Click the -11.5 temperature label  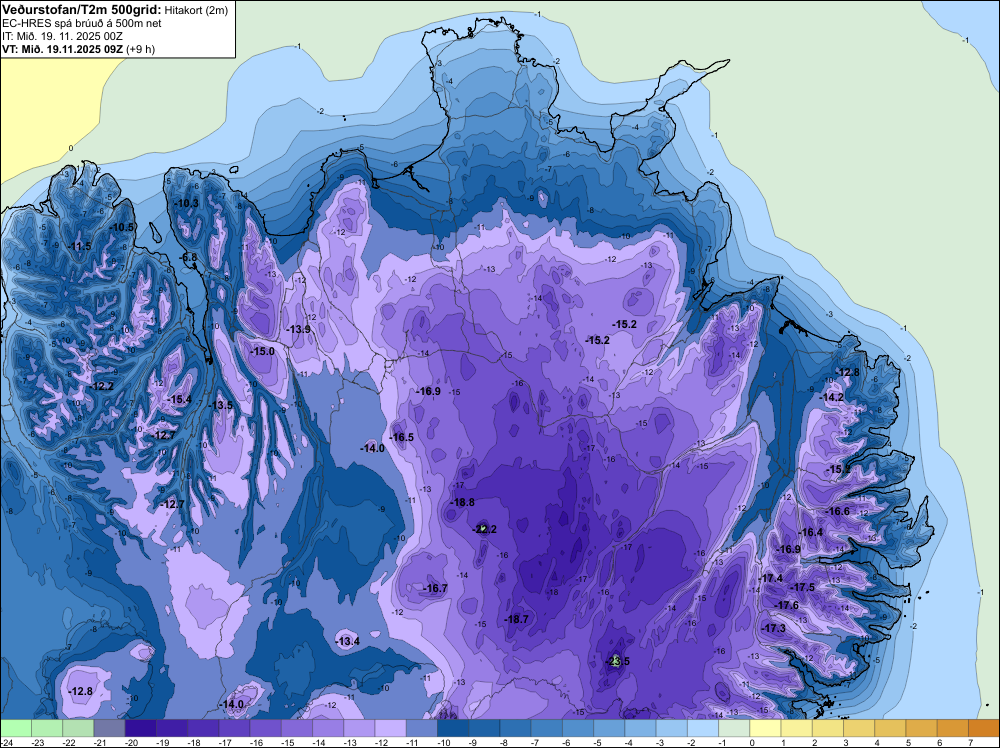click(x=80, y=246)
